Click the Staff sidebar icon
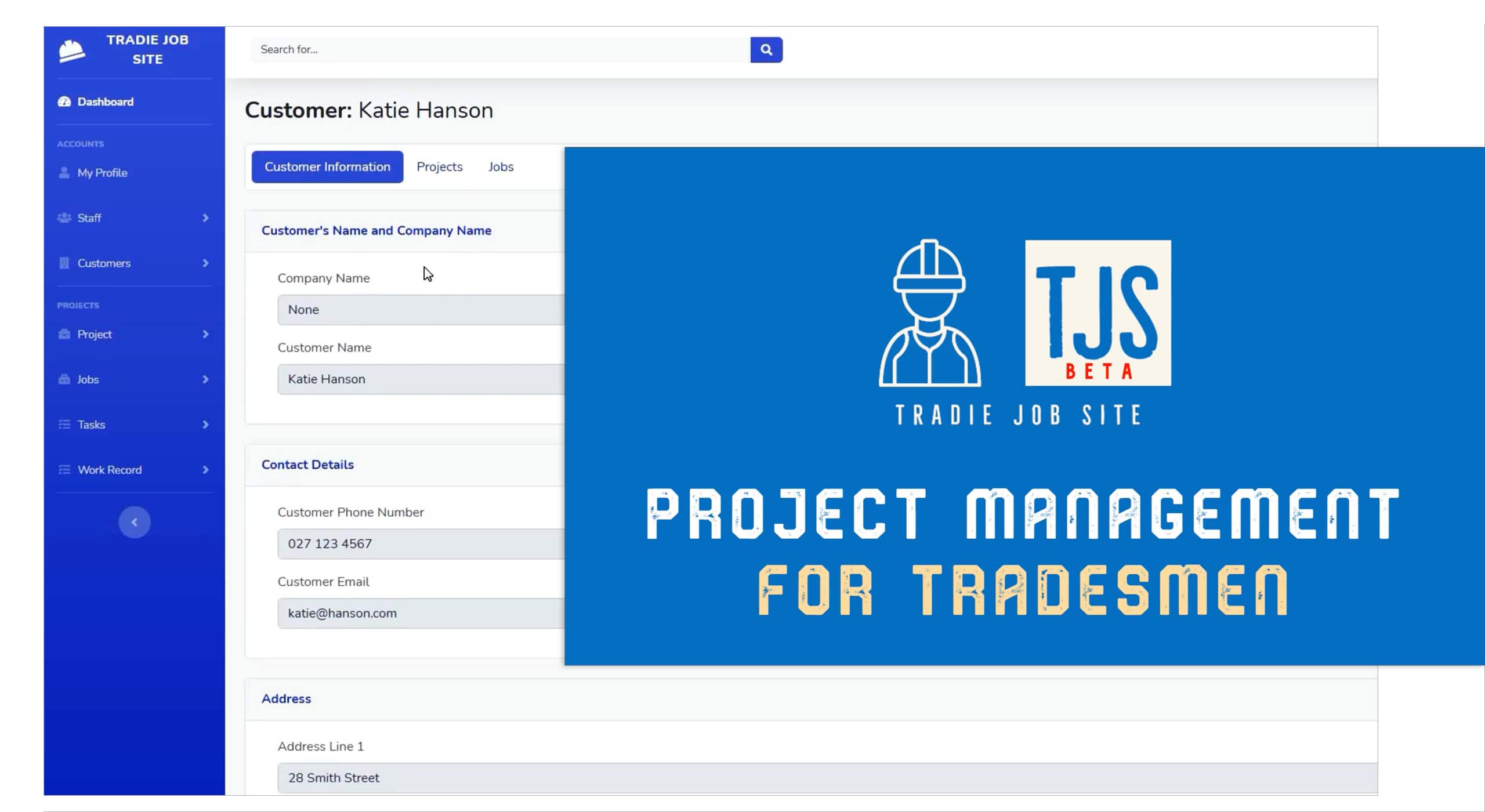 click(64, 218)
